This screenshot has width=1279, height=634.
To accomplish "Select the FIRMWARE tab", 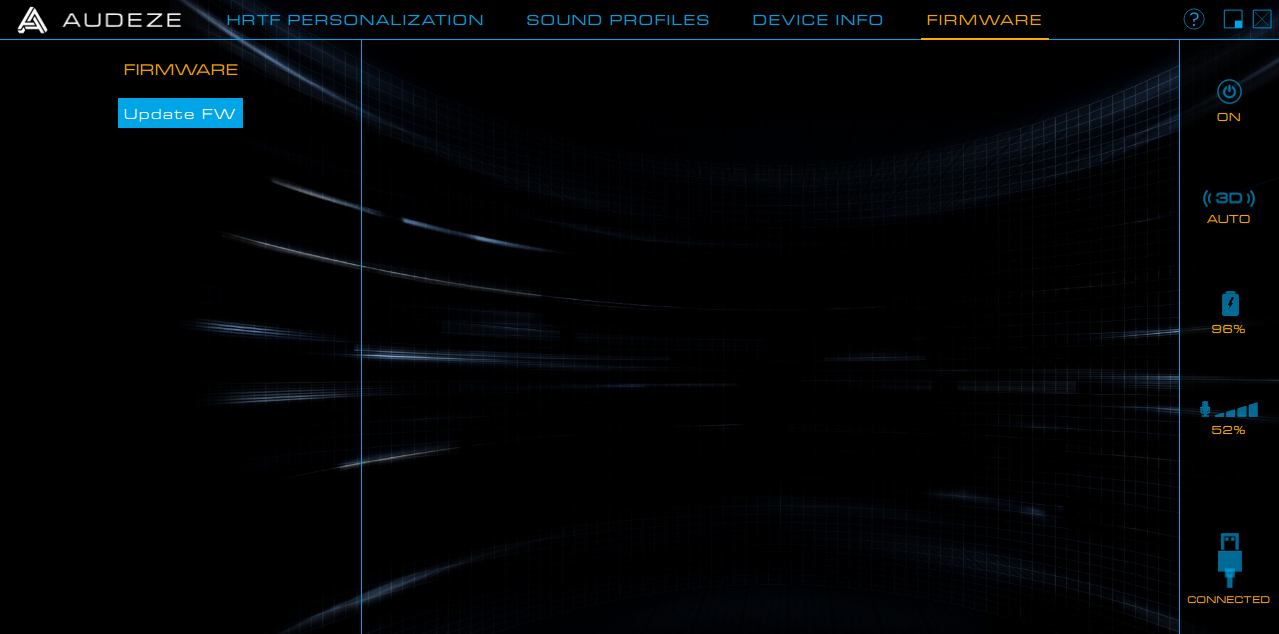I will pyautogui.click(x=984, y=19).
